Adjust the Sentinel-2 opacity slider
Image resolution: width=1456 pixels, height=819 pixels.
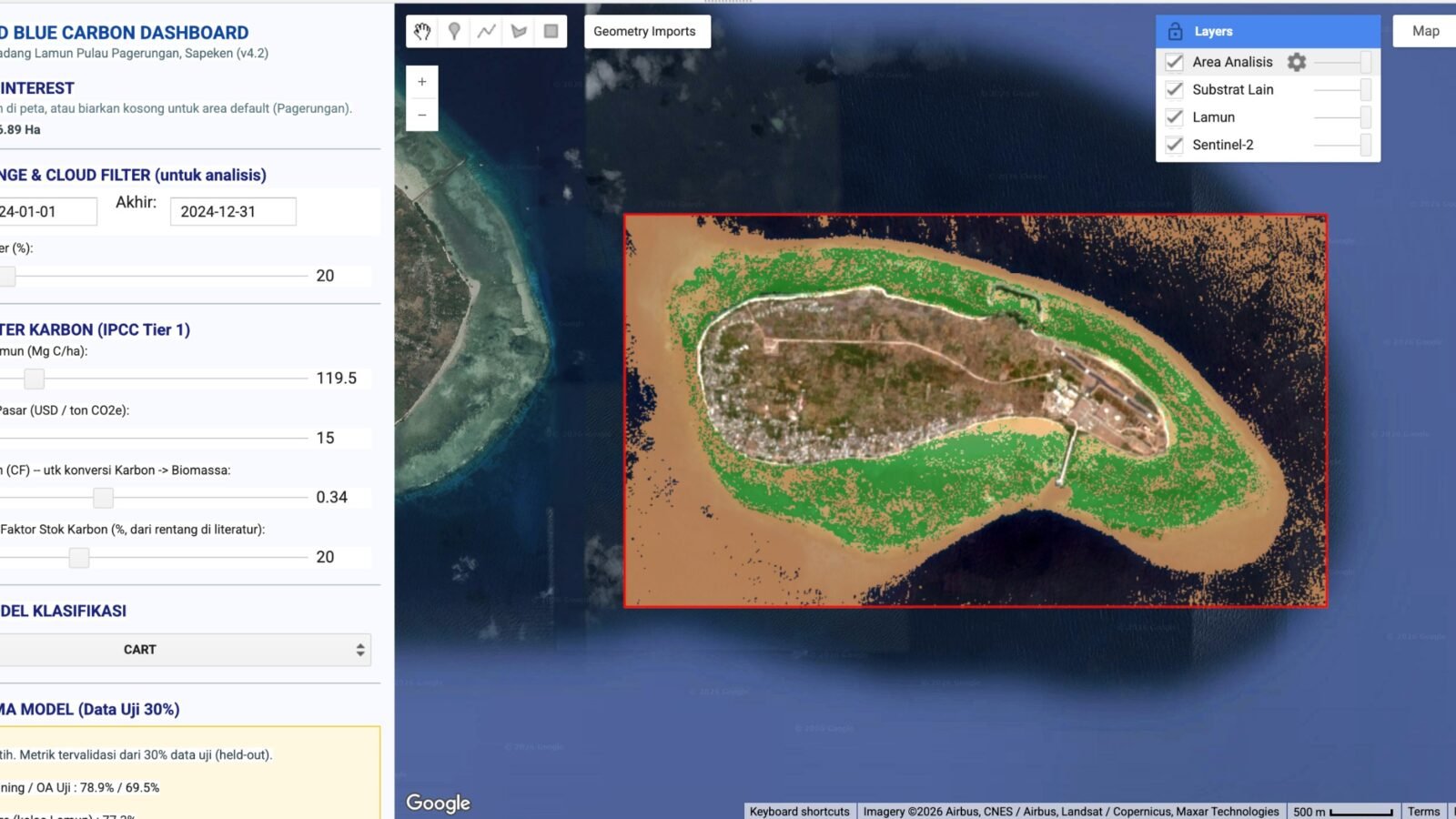(1343, 145)
